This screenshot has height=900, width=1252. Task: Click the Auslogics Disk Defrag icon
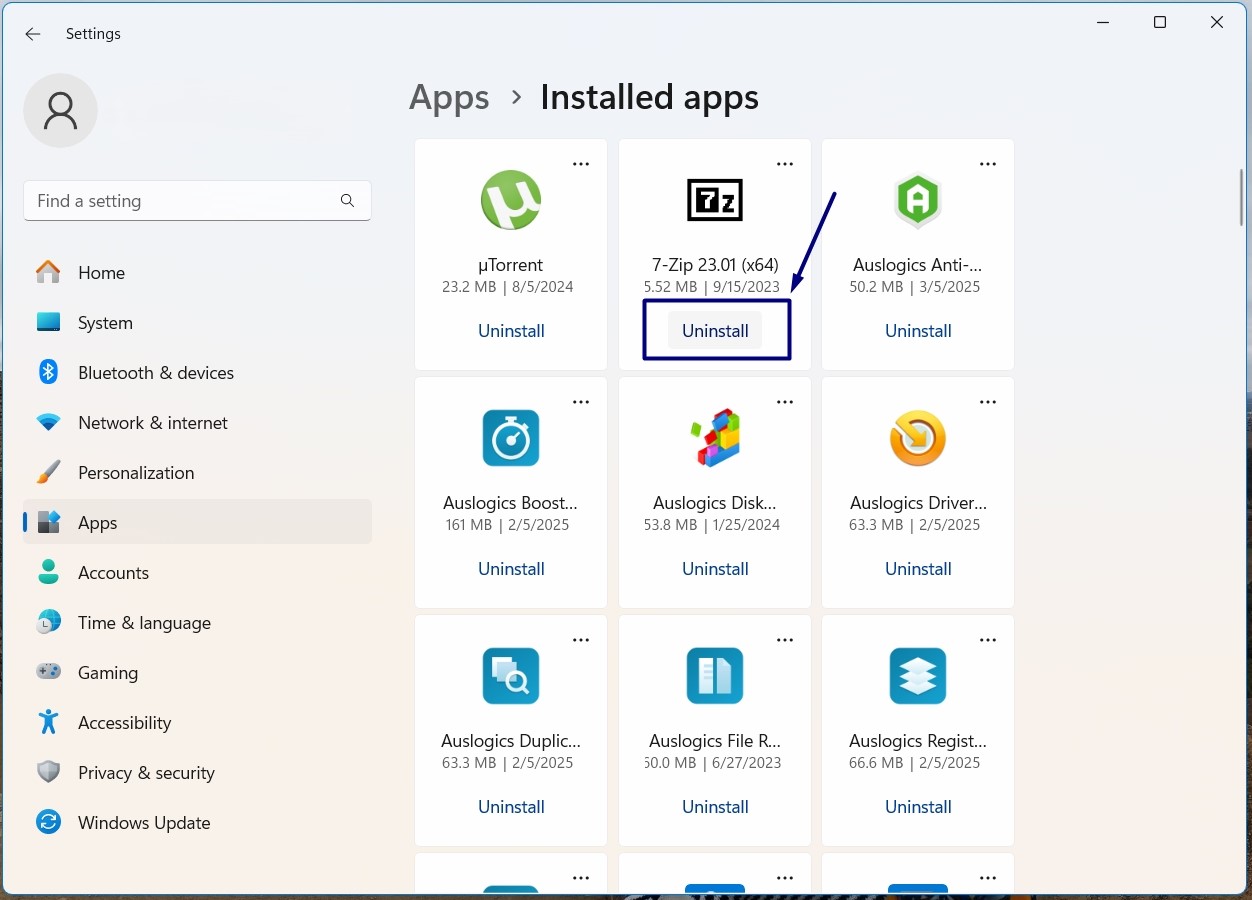[x=714, y=438]
